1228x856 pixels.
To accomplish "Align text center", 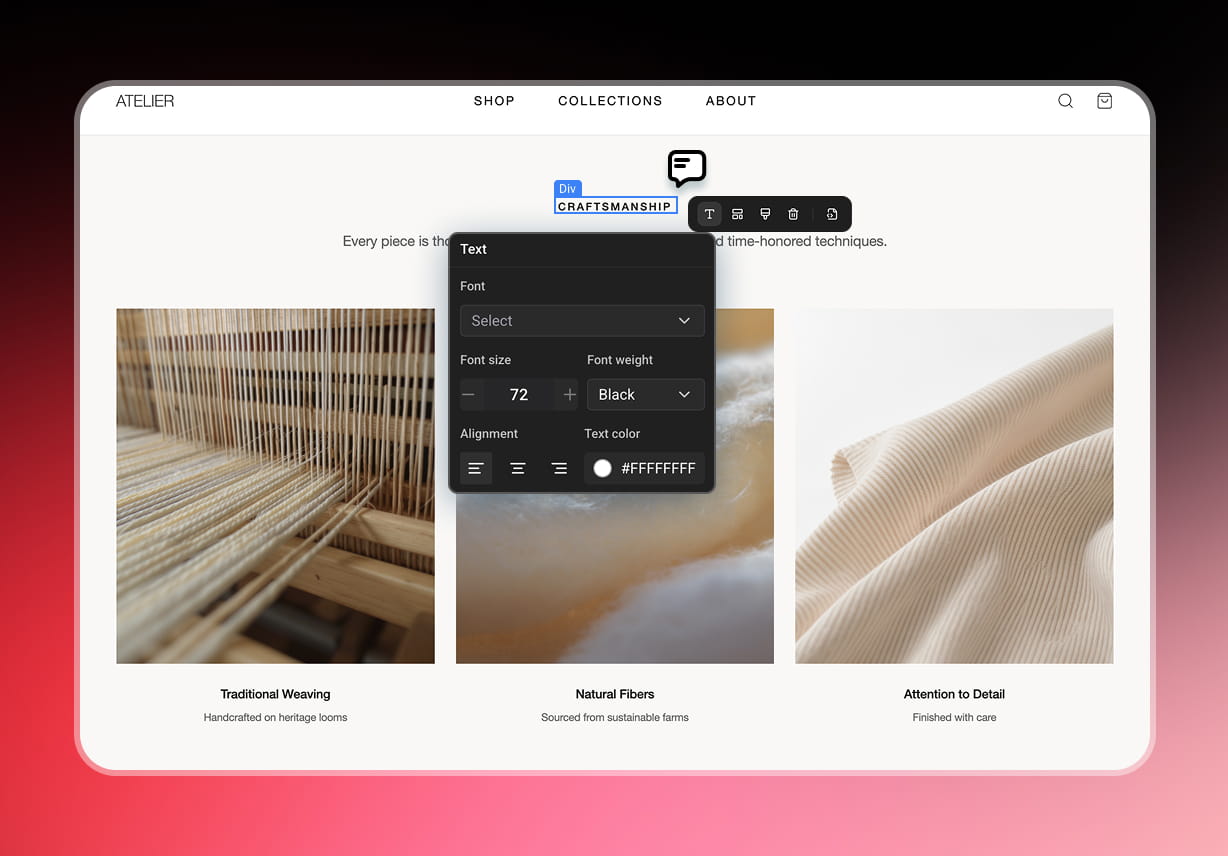I will click(518, 468).
